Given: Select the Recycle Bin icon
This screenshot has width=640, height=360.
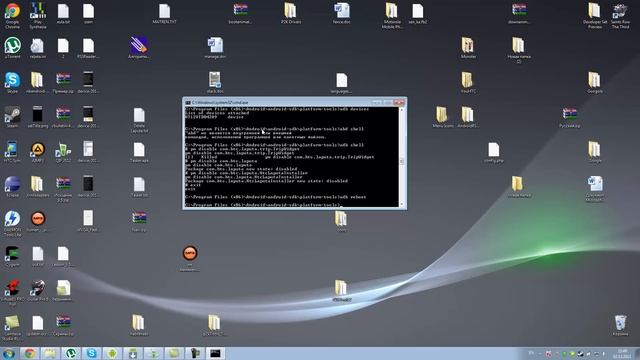Looking at the screenshot, I should [x=620, y=325].
